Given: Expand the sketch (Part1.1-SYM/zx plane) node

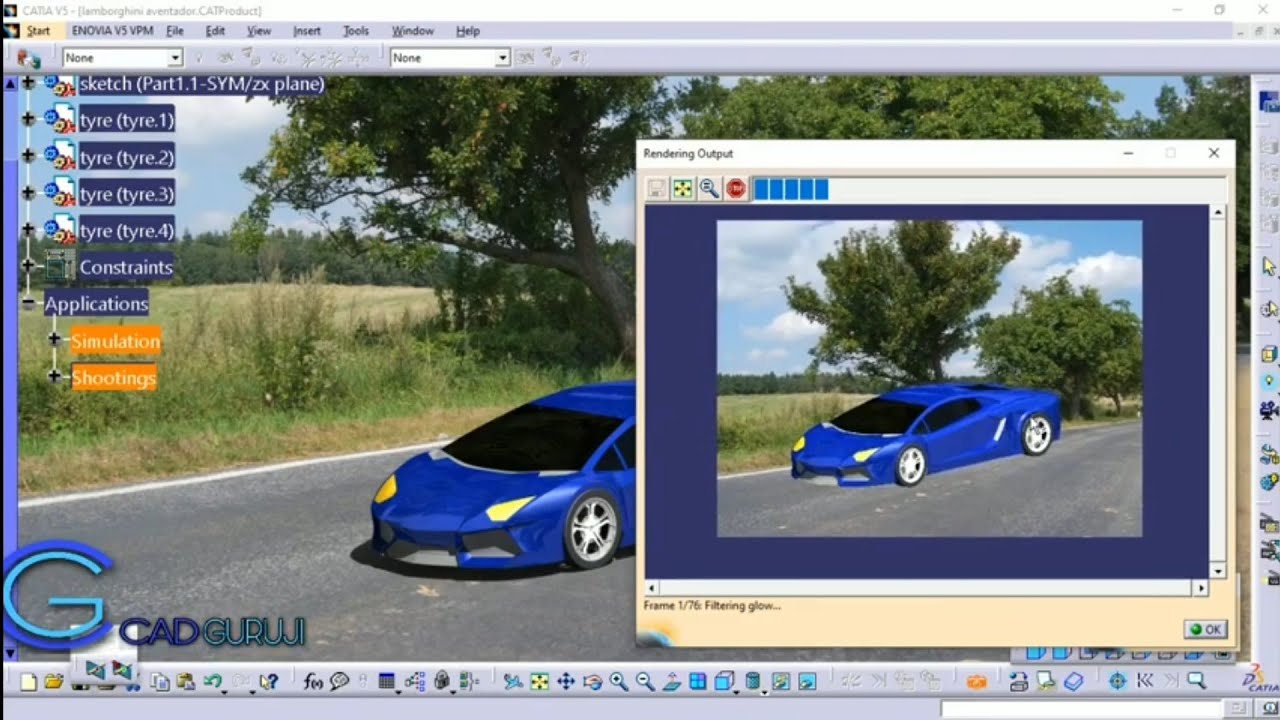Looking at the screenshot, I should pos(27,84).
